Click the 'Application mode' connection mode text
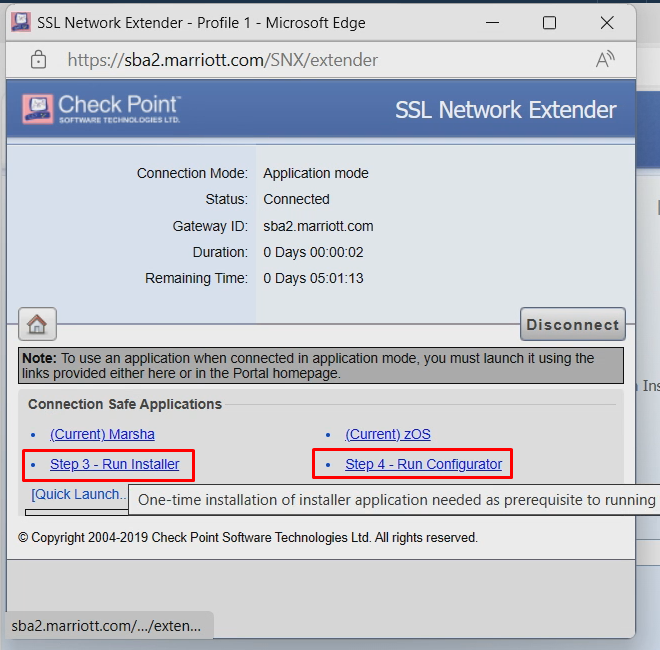This screenshot has width=660, height=650. (x=316, y=173)
